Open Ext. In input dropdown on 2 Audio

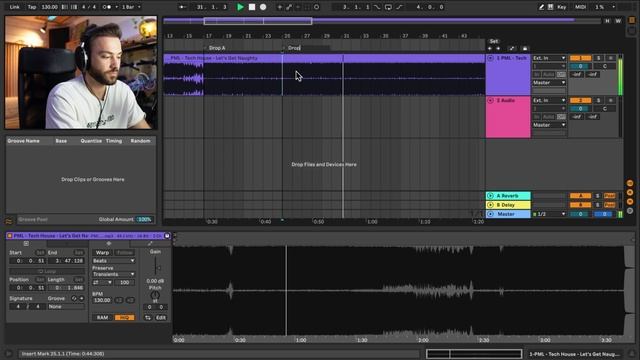tap(549, 100)
